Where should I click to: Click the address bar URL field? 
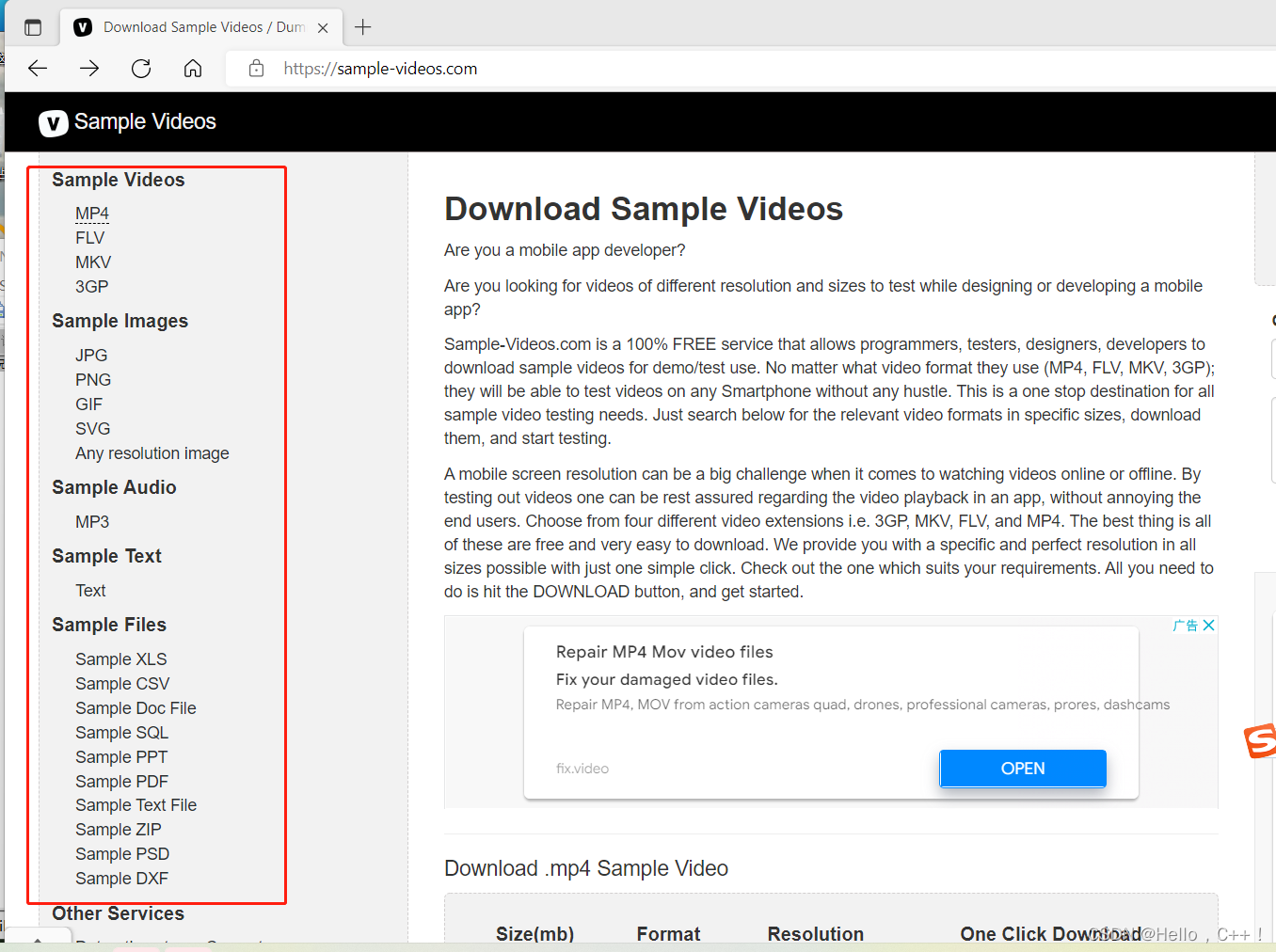click(x=659, y=69)
